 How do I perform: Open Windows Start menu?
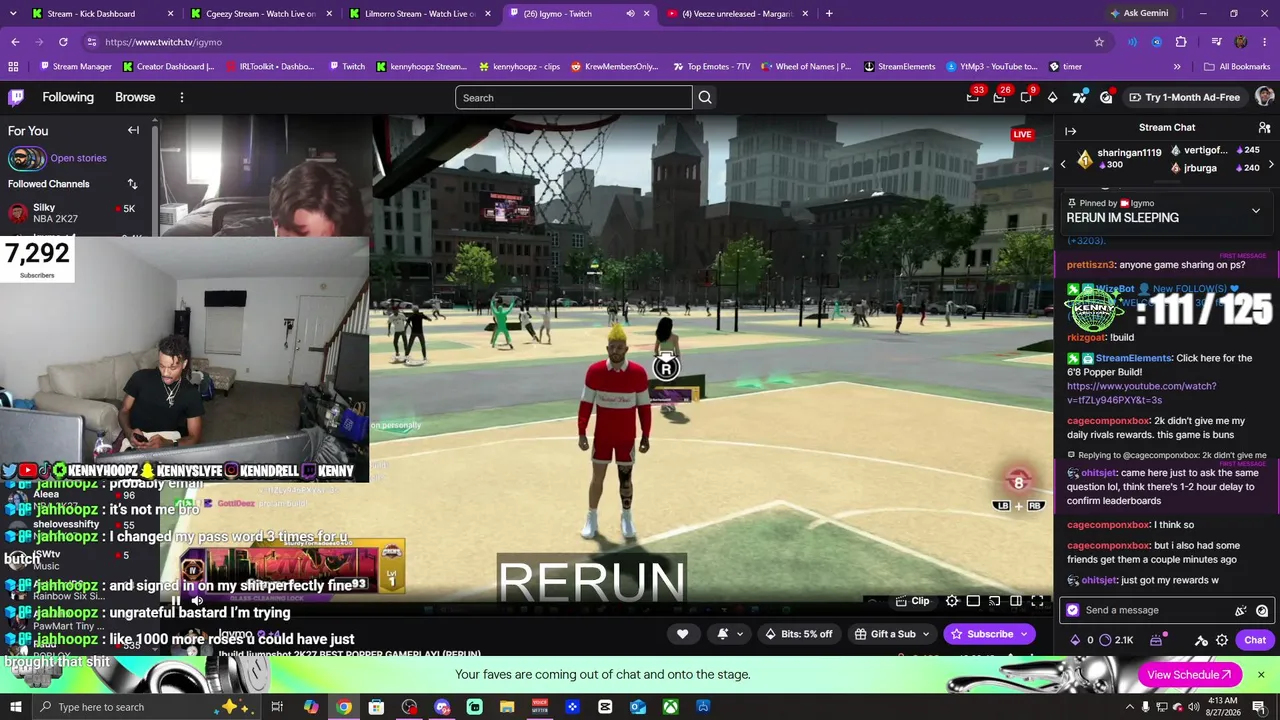[16, 707]
